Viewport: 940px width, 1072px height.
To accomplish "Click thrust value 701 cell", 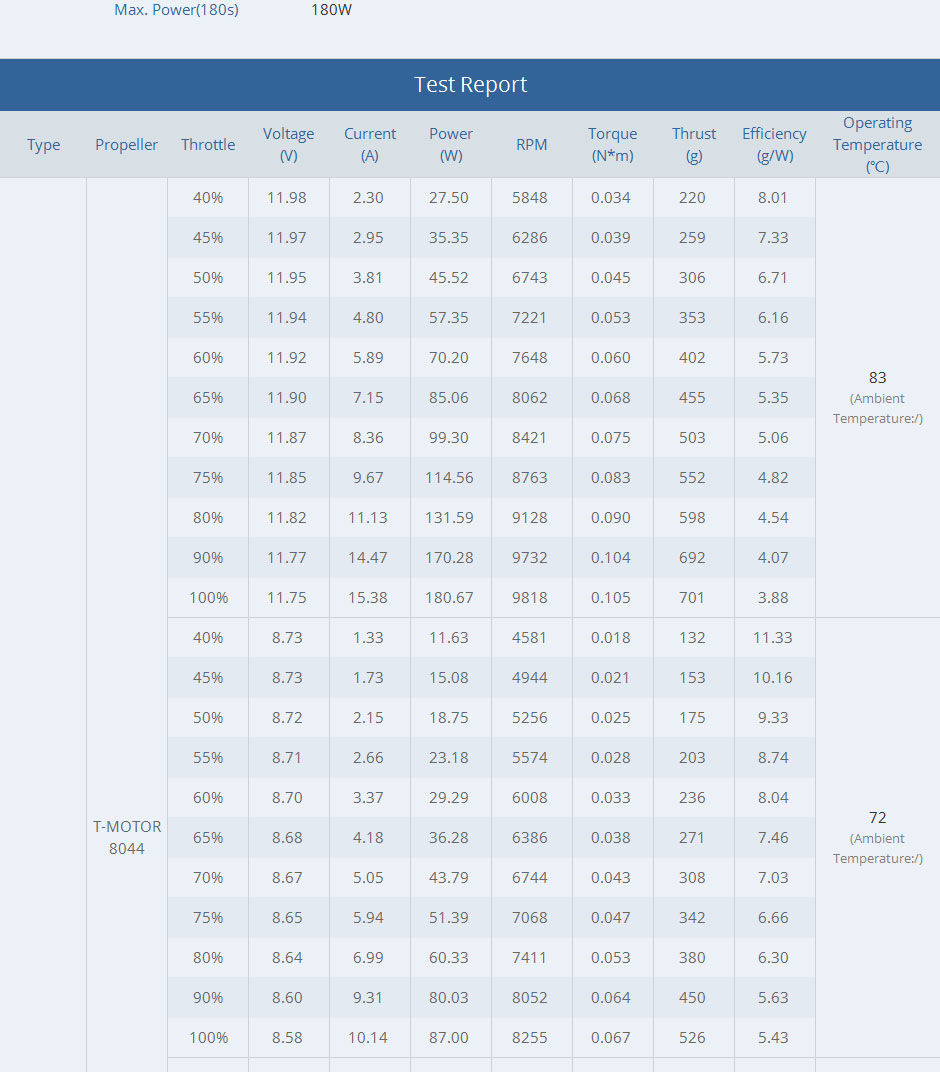I will click(x=692, y=598).
